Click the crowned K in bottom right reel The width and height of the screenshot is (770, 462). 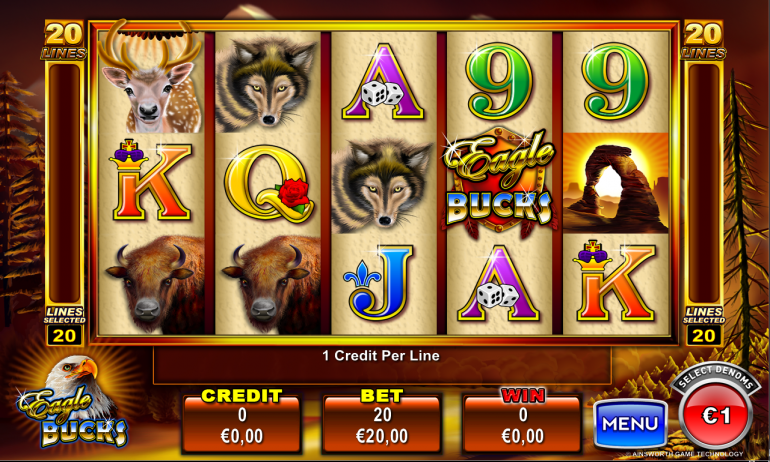[x=614, y=281]
